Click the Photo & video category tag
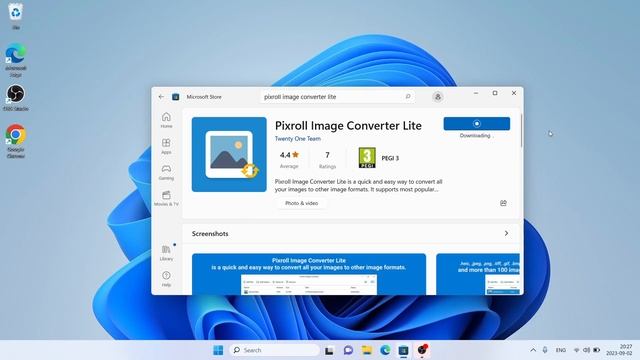The image size is (640, 360). tap(301, 203)
